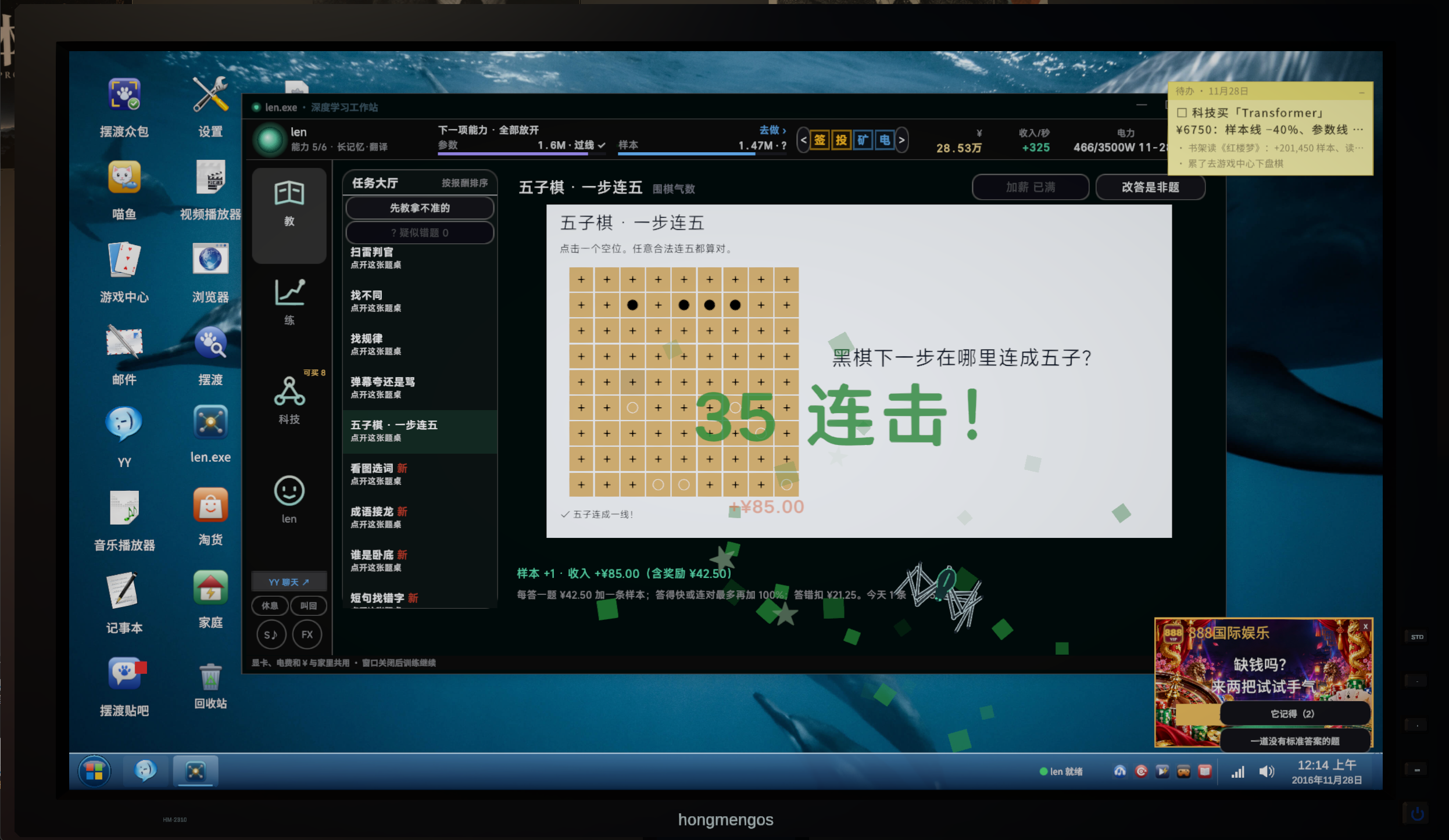1449x840 pixels.
Task: Click the empty cell between black stones
Action: pos(658,305)
